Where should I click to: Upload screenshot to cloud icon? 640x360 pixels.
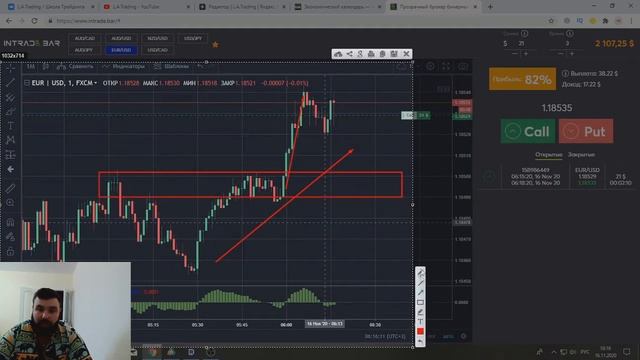pyautogui.click(x=338, y=54)
